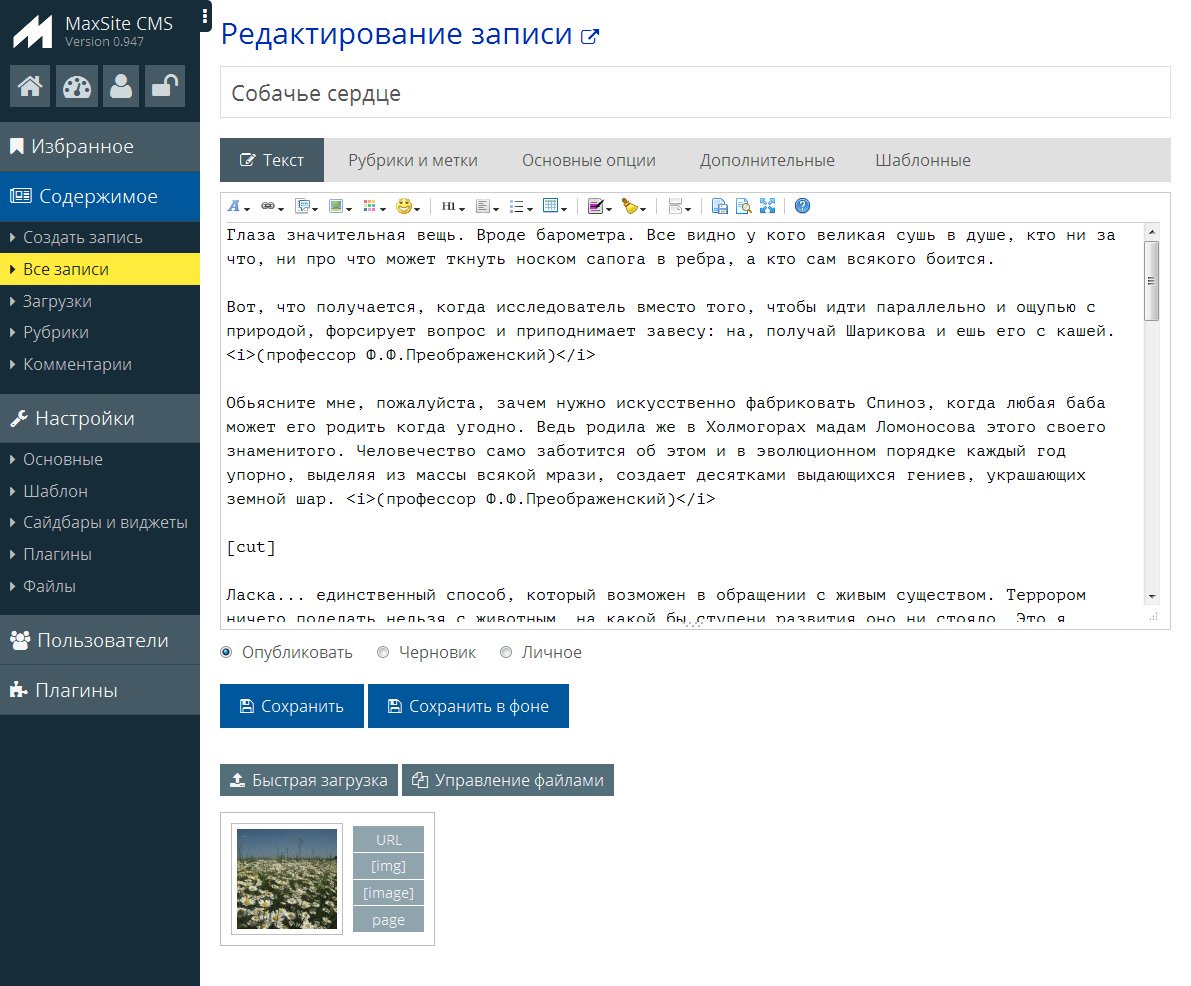This screenshot has width=1191, height=986.
Task: Switch to the Рубрики и метки tab
Action: pyautogui.click(x=412, y=160)
